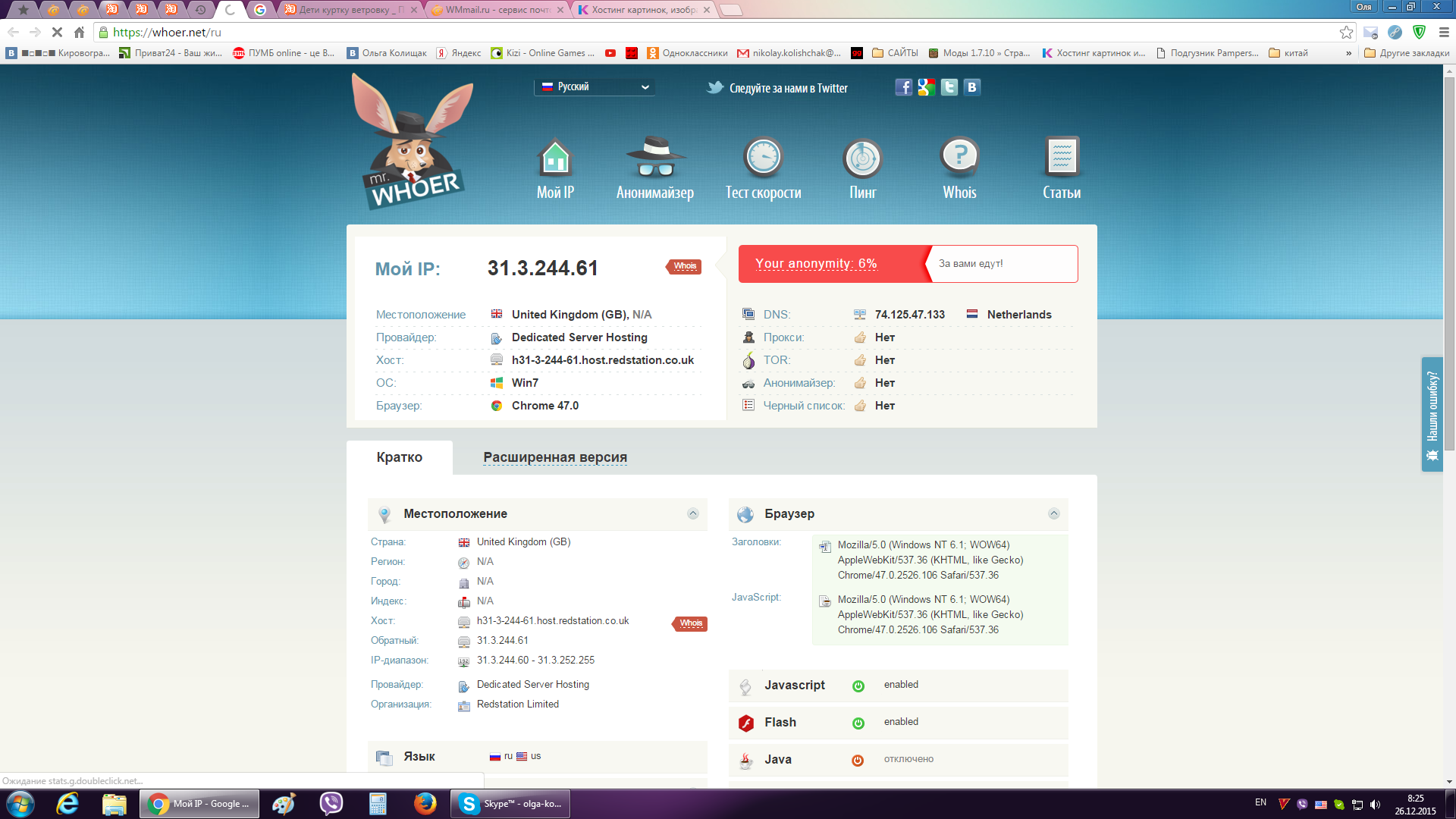Screen dimensions: 1456x819
Task: Click the Whois button near IP address
Action: 684,266
